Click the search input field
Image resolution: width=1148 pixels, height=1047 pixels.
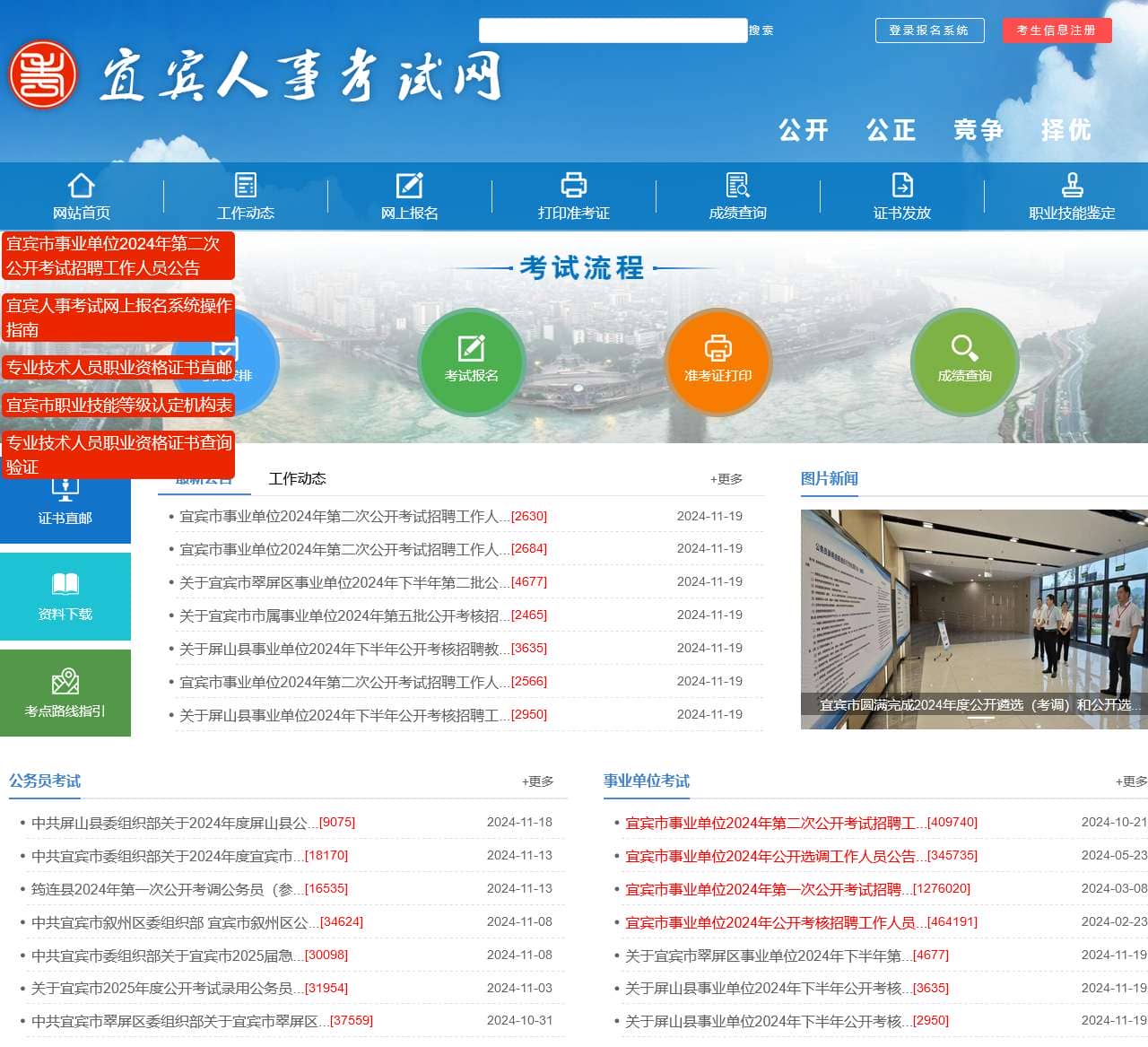click(x=614, y=31)
